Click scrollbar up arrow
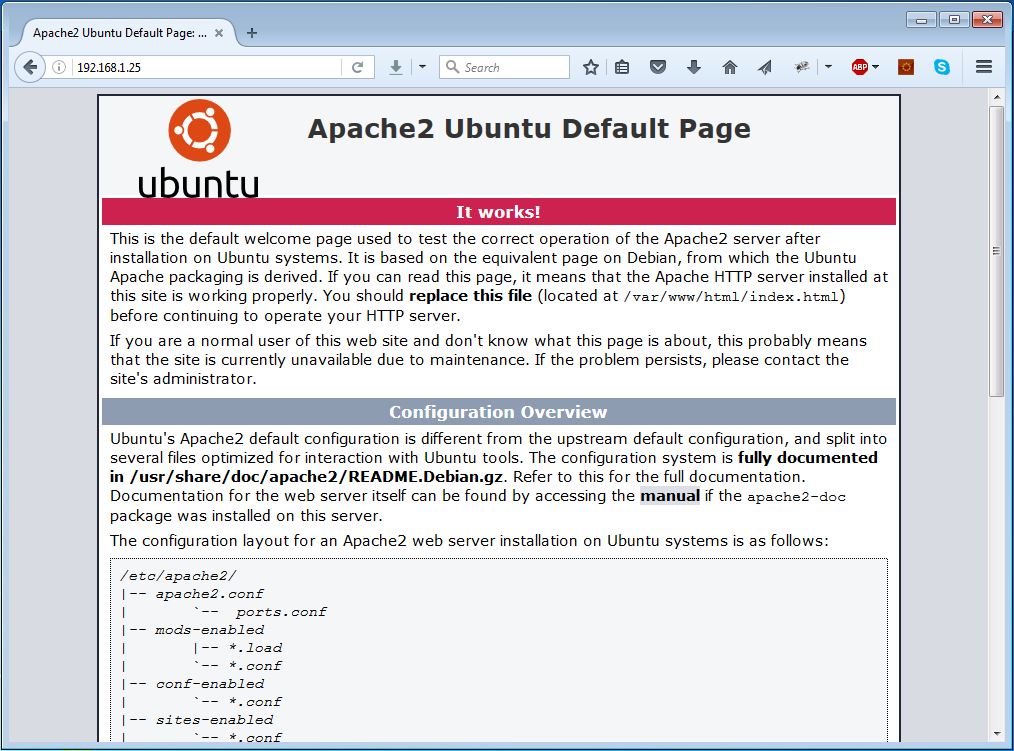1014x751 pixels. pyautogui.click(x=997, y=98)
